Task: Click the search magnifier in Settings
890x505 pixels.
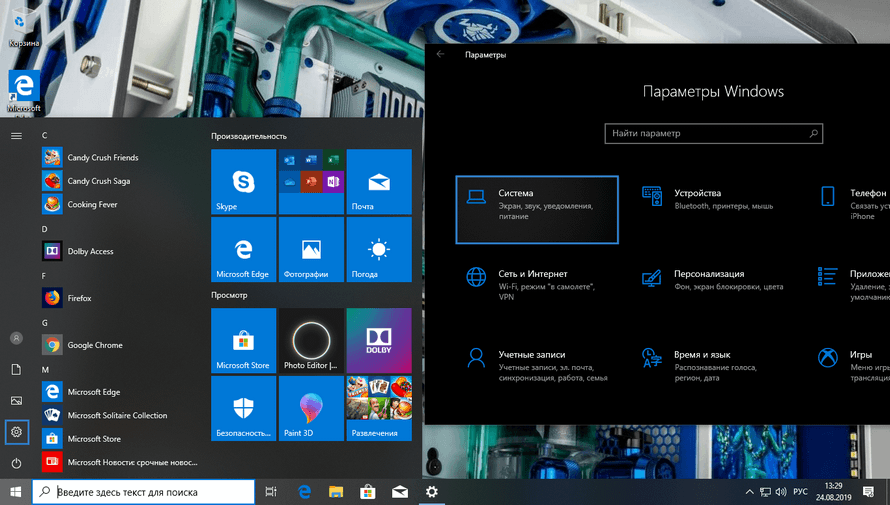Action: coord(813,133)
